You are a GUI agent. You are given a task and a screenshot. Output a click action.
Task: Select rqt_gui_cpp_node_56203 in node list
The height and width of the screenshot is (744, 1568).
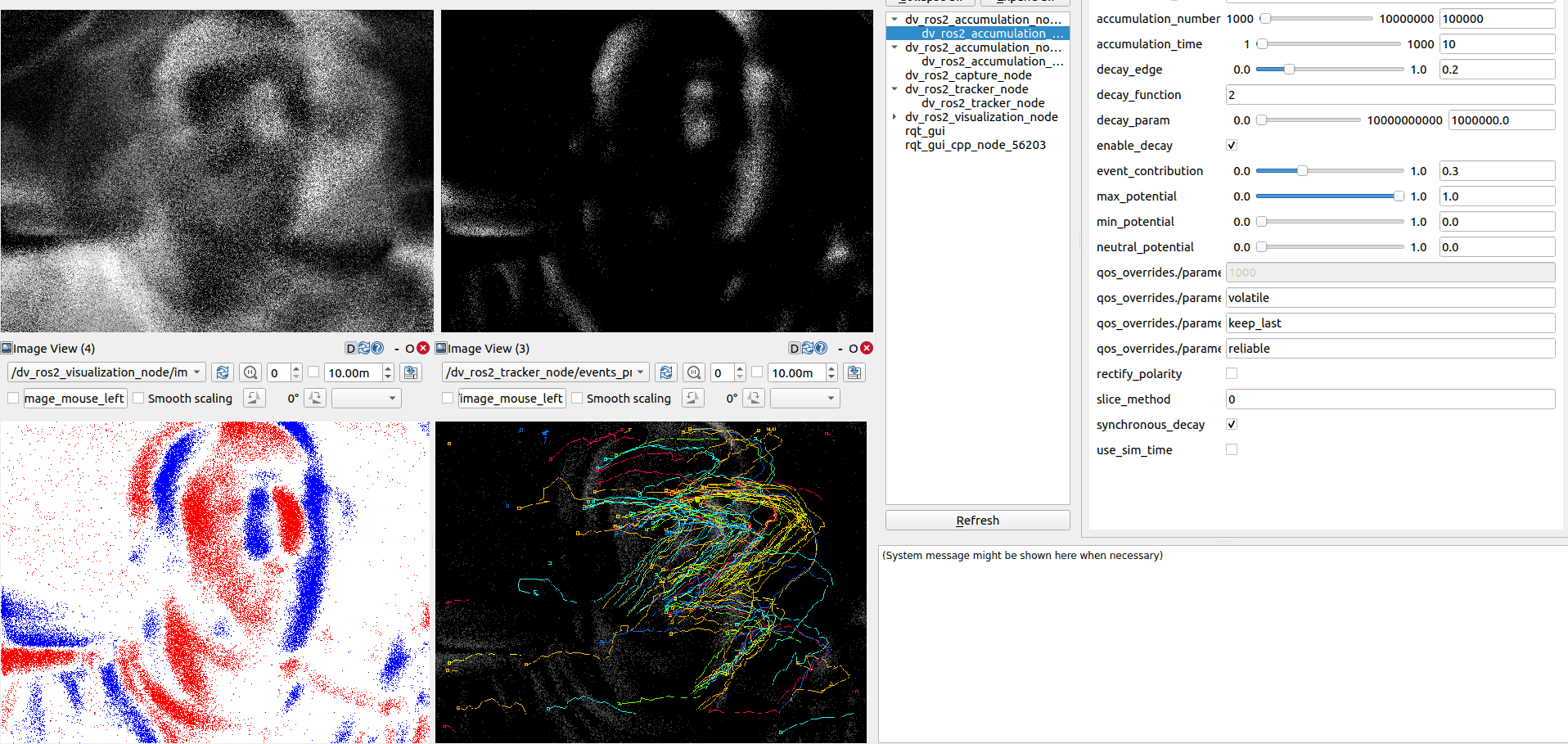pyautogui.click(x=975, y=145)
